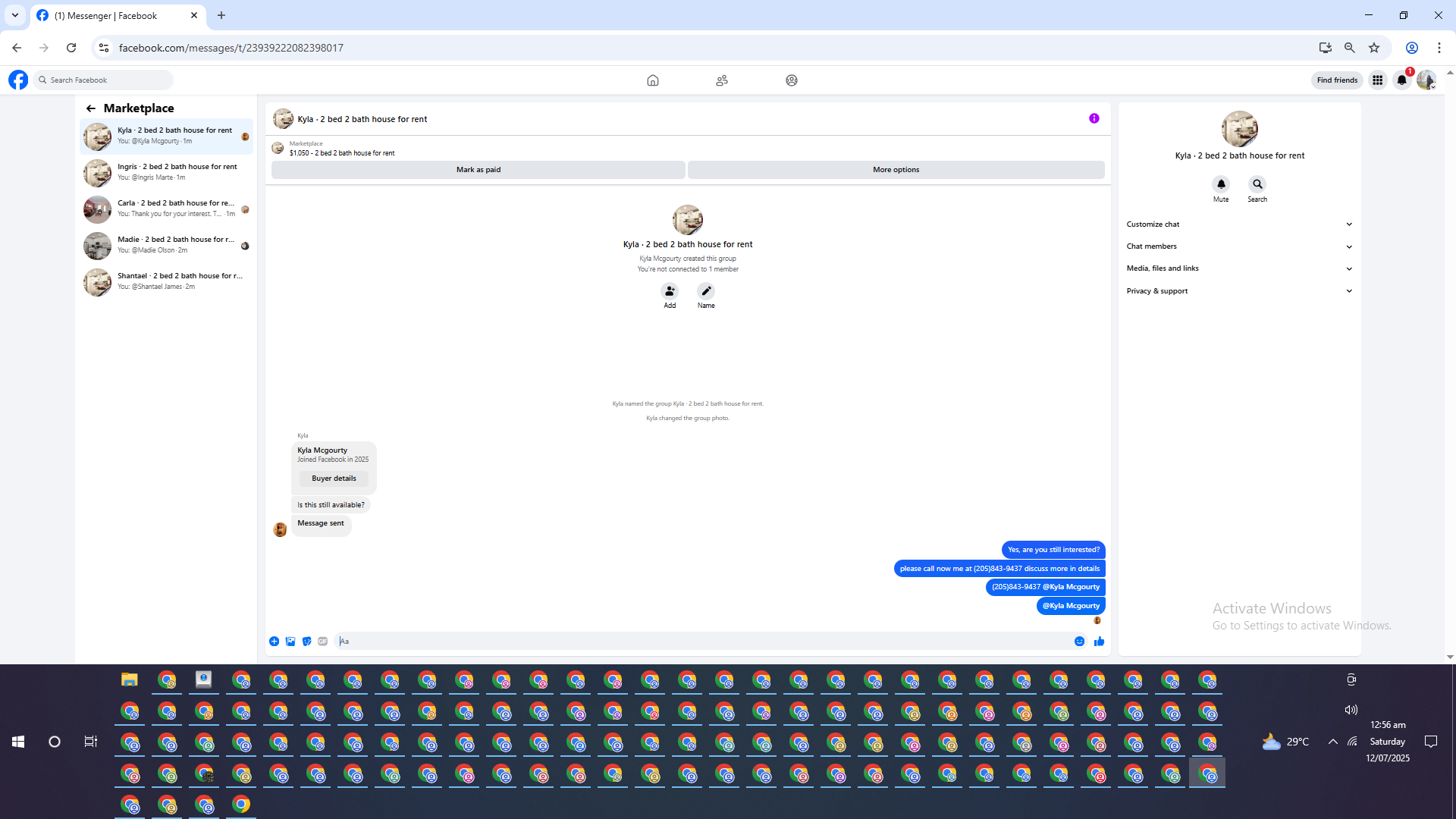Screen dimensions: 1456x819
Task: Send a thumbs-up like
Action: click(x=1100, y=642)
